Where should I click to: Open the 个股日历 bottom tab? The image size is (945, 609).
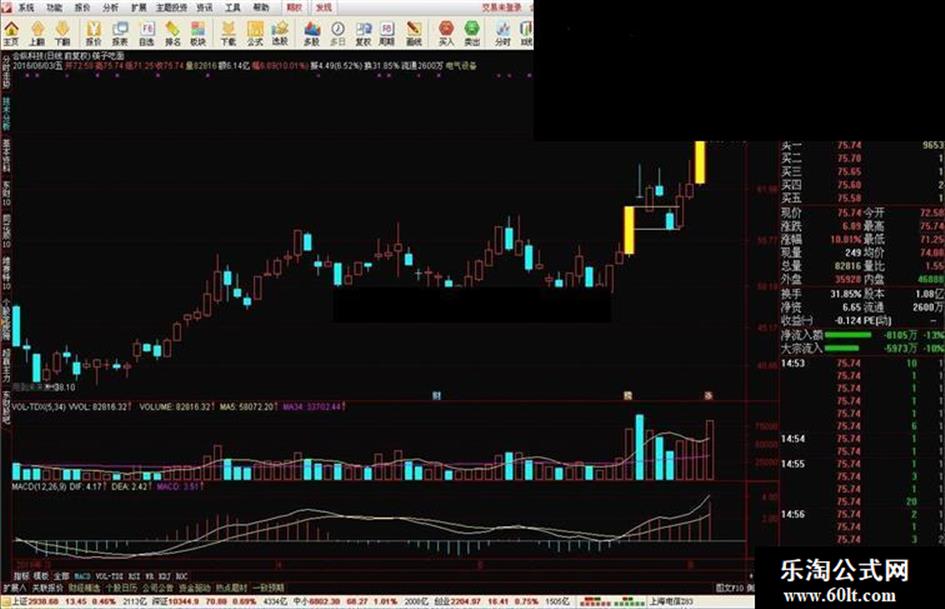[x=122, y=588]
